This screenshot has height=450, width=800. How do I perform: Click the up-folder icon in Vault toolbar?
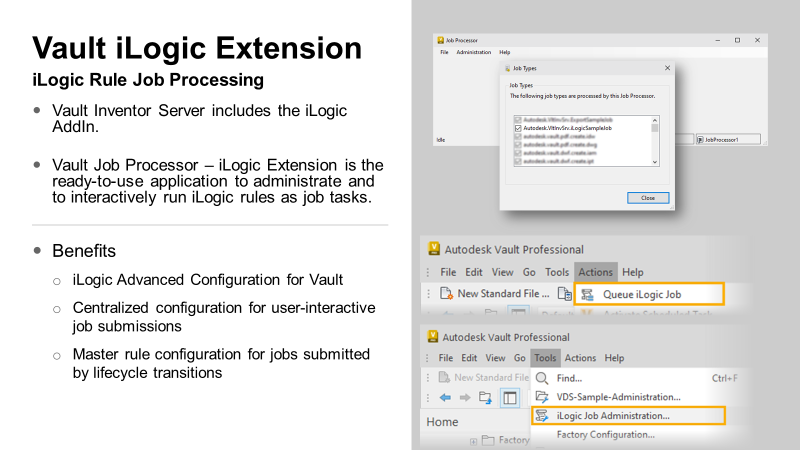486,397
